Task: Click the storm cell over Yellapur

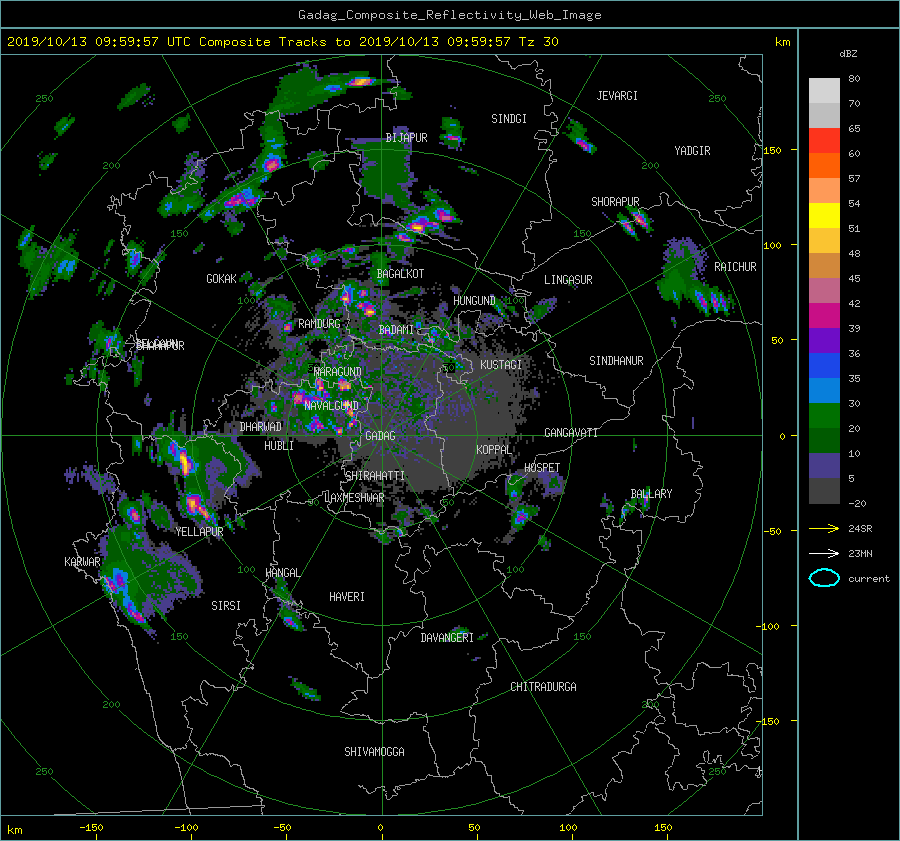Action: coord(197,505)
